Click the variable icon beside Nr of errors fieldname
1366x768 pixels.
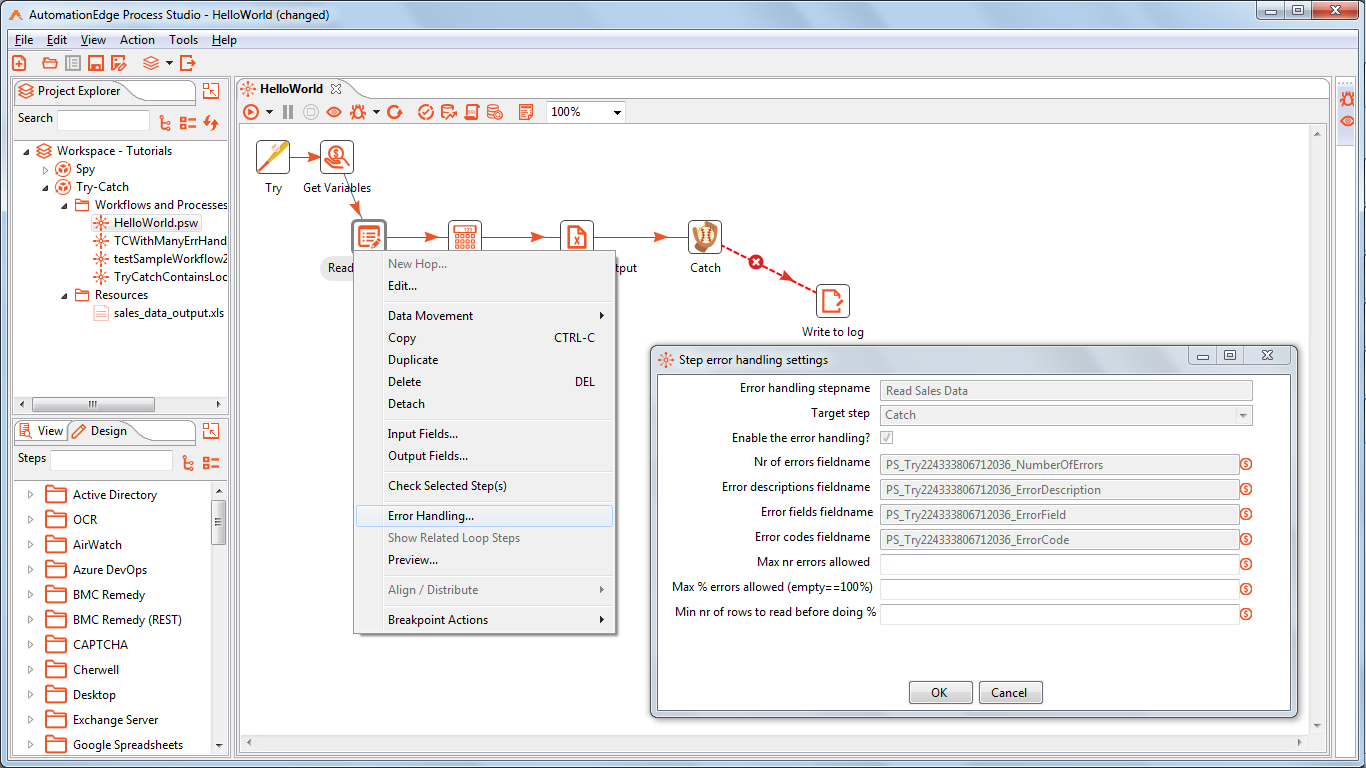coord(1247,464)
